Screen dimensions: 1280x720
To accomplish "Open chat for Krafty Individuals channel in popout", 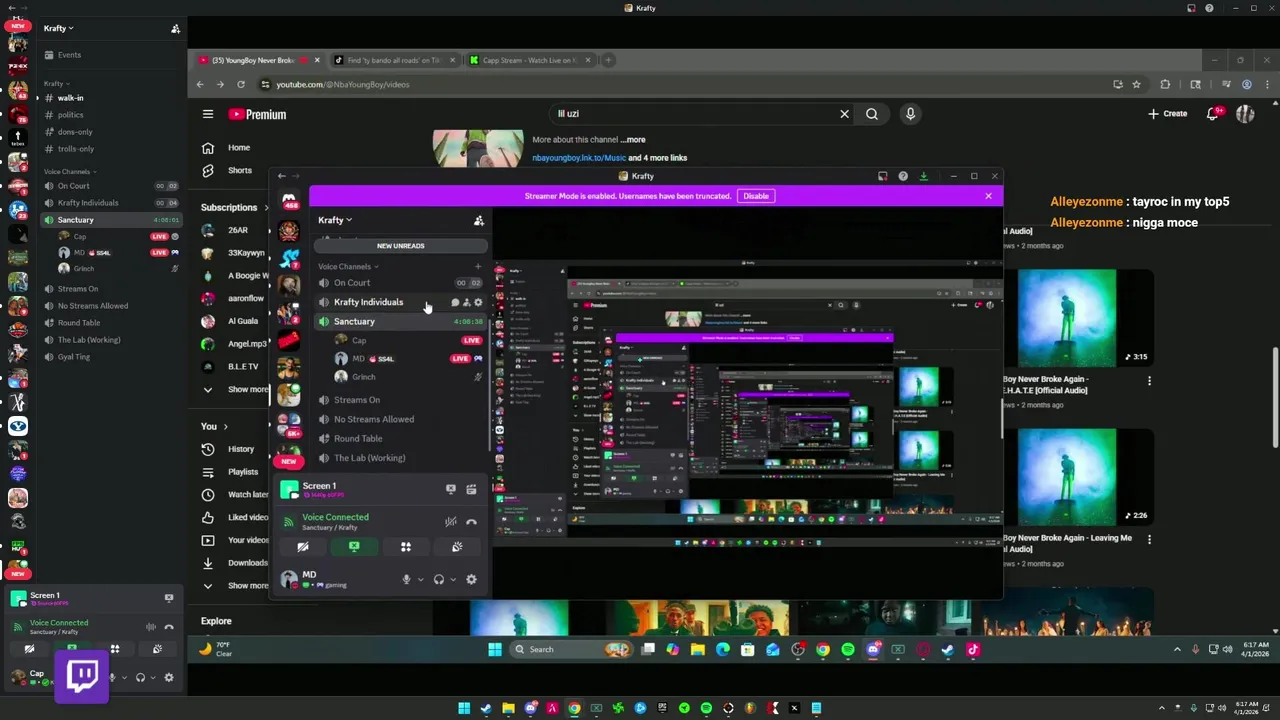I will tap(455, 302).
